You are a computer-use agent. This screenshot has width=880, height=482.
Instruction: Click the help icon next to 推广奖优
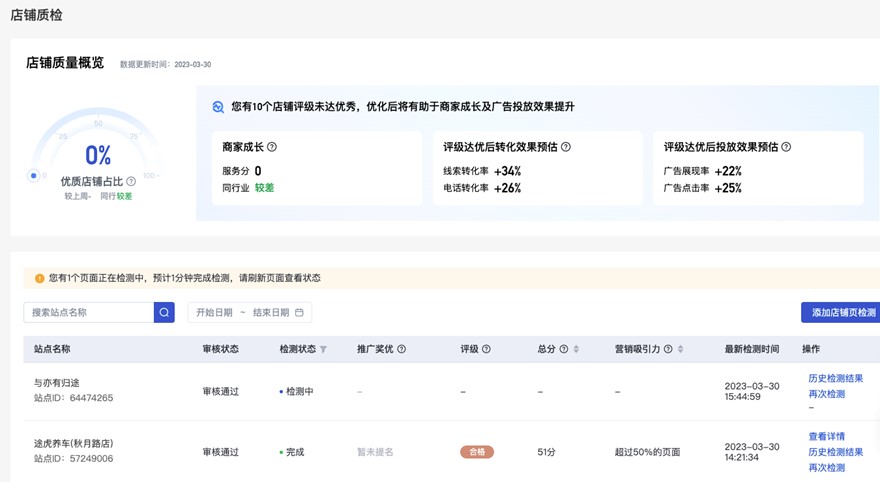coord(402,349)
